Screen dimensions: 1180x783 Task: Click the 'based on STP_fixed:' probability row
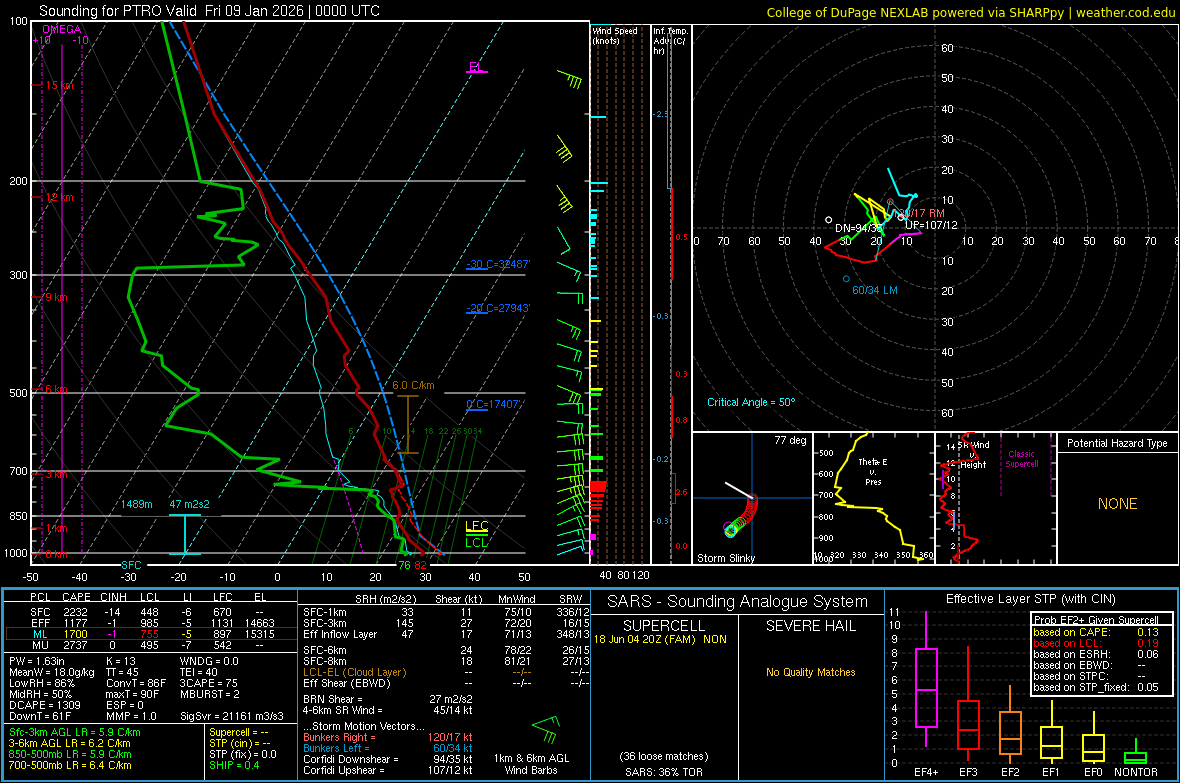coord(1096,687)
